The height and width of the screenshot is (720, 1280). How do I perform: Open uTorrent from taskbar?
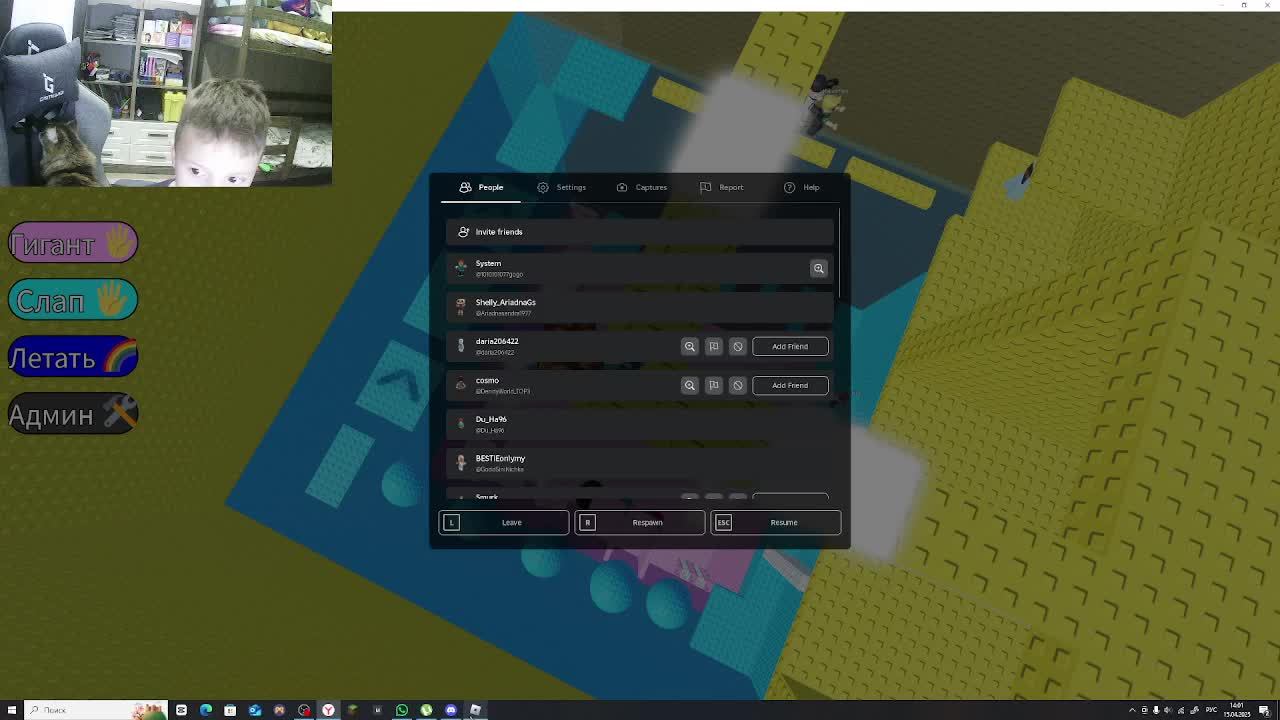coord(426,710)
